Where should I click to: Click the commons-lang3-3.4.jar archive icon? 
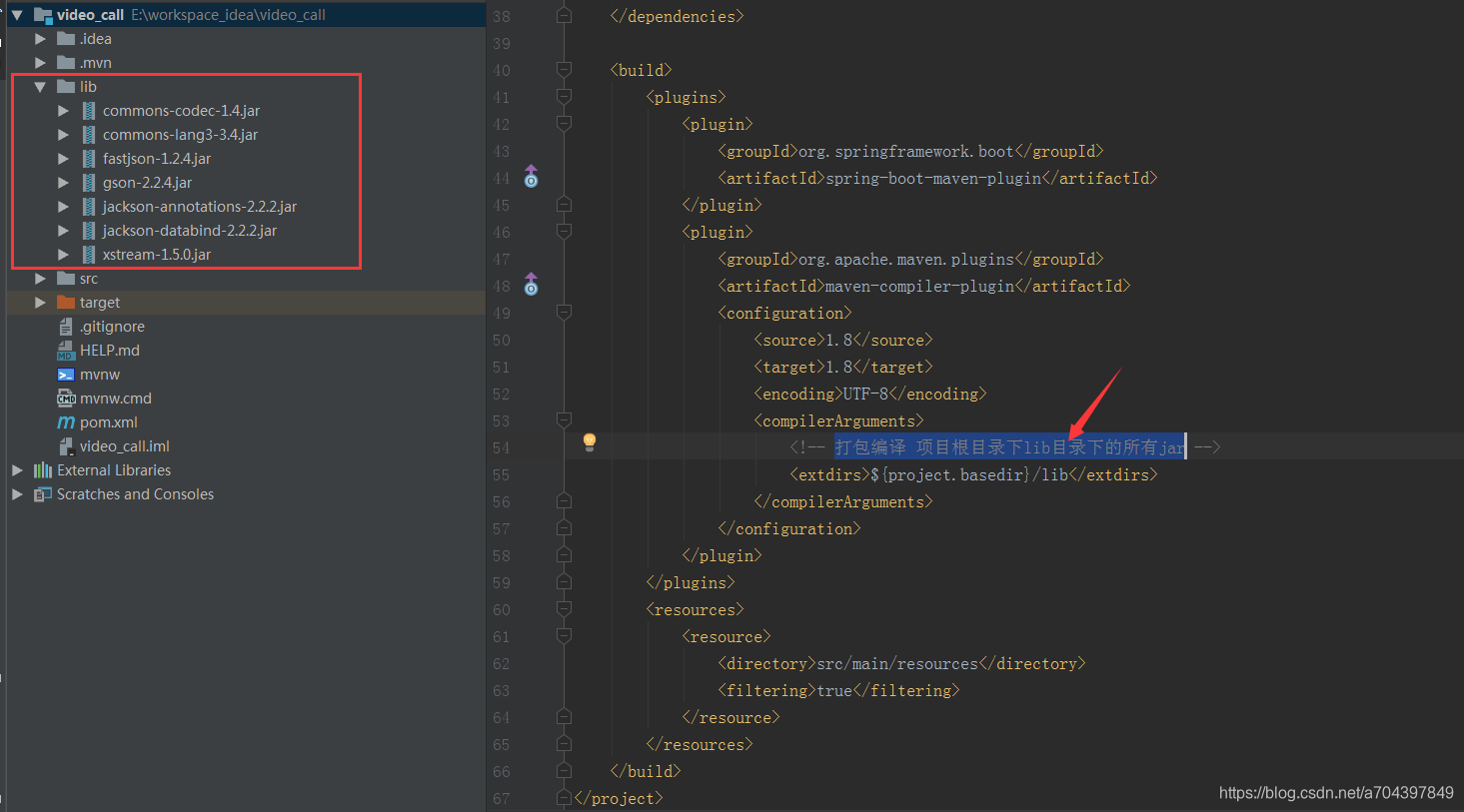[x=89, y=135]
